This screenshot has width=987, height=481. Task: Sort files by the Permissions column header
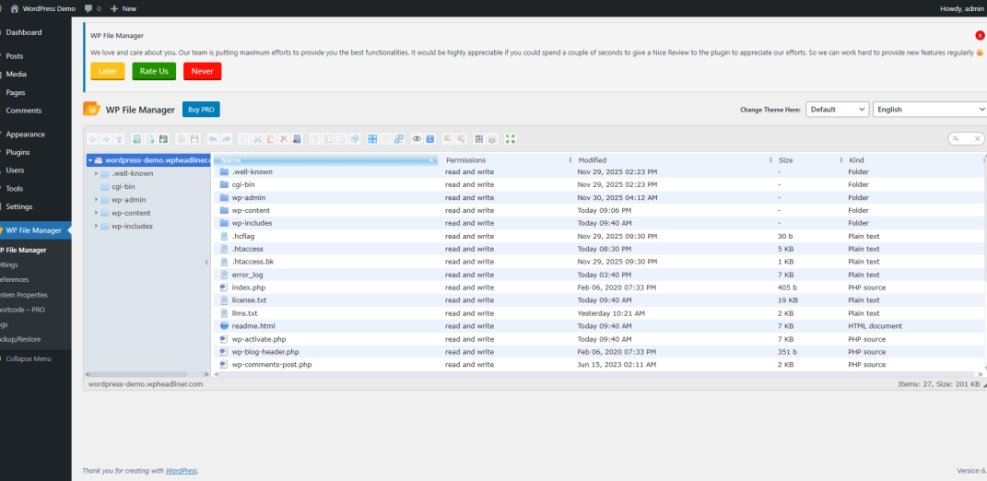click(507, 160)
